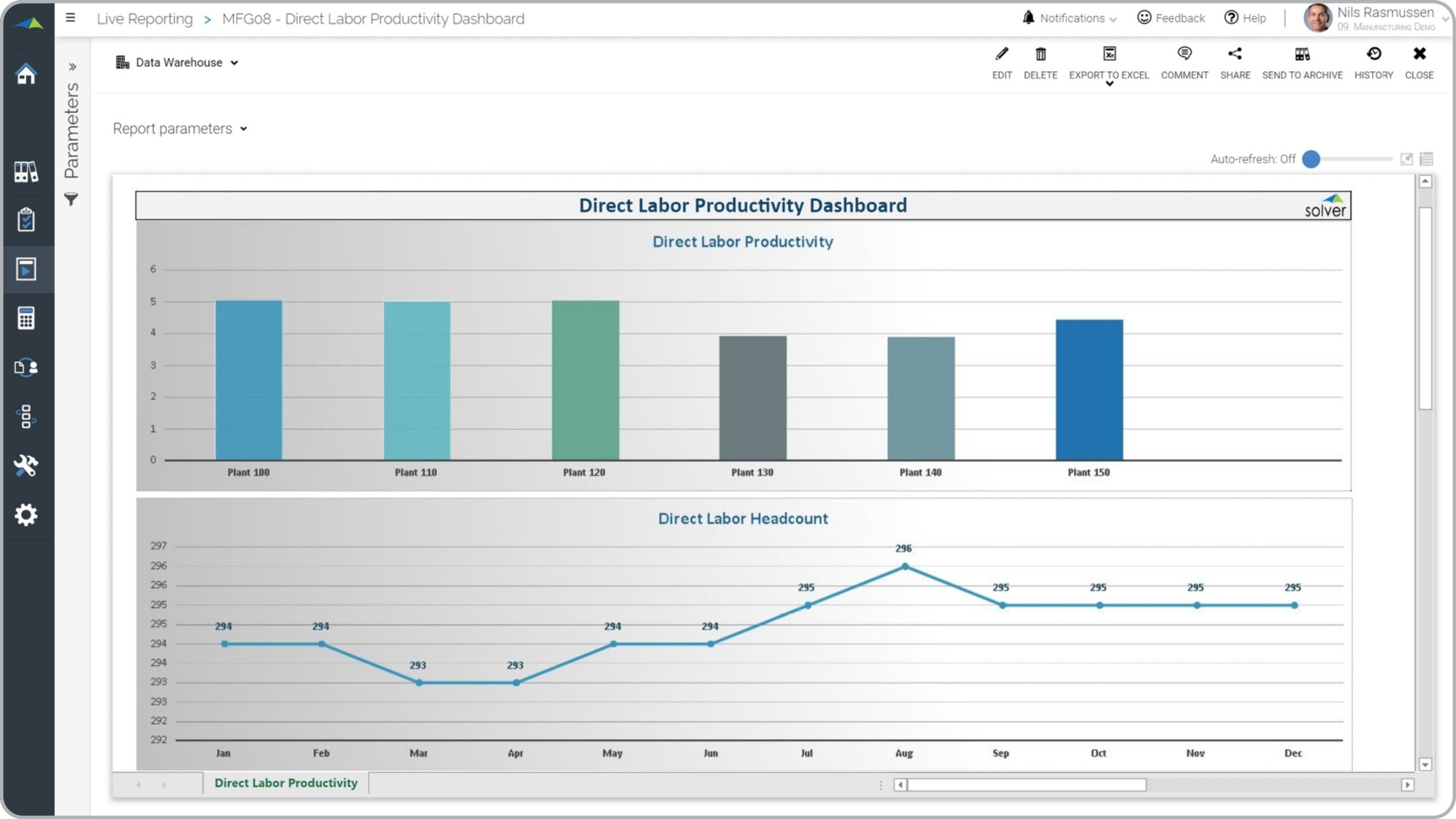Viewport: 1456px width, 819px height.
Task: Open Export to Excel dropdown arrow
Action: pos(1109,84)
